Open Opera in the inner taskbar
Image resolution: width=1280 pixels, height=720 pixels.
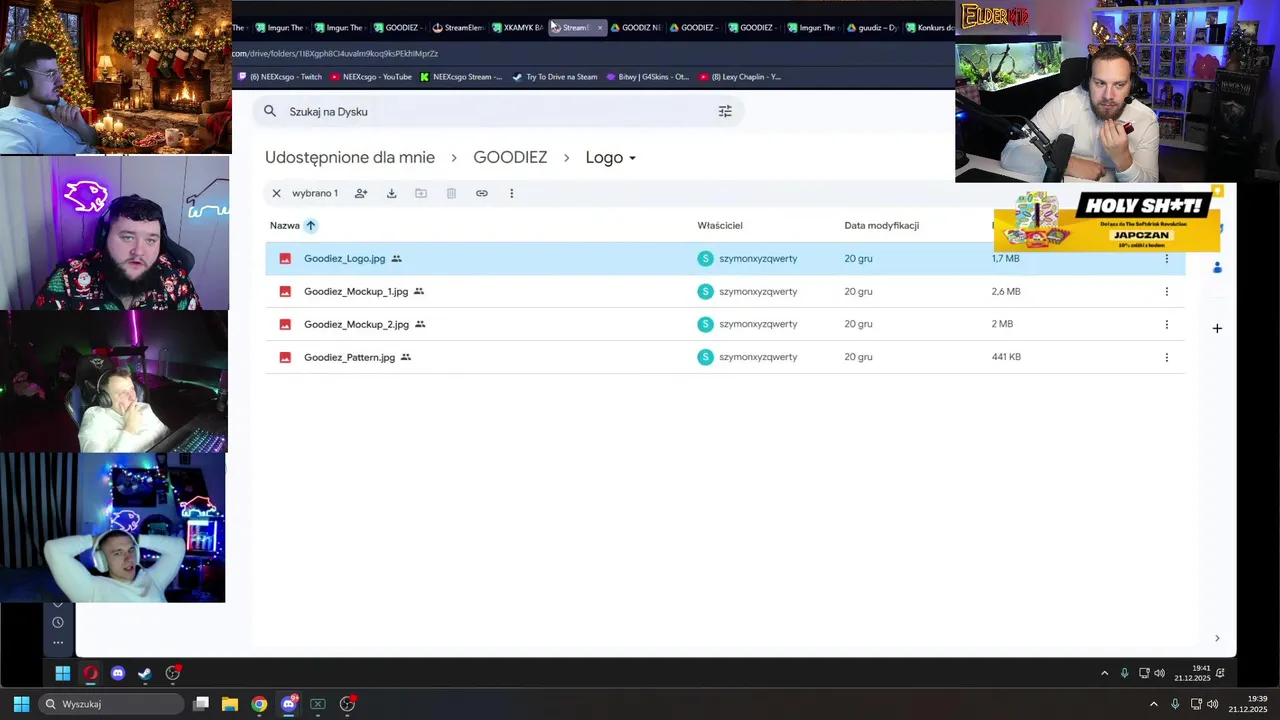91,673
